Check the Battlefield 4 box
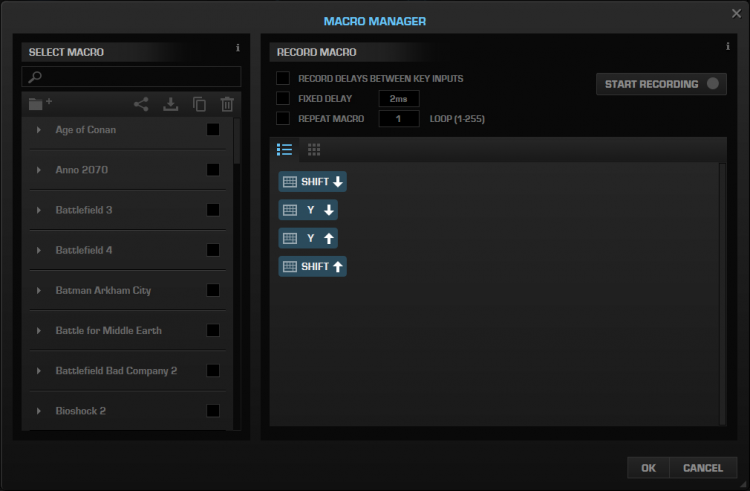This screenshot has width=750, height=491. 213,250
